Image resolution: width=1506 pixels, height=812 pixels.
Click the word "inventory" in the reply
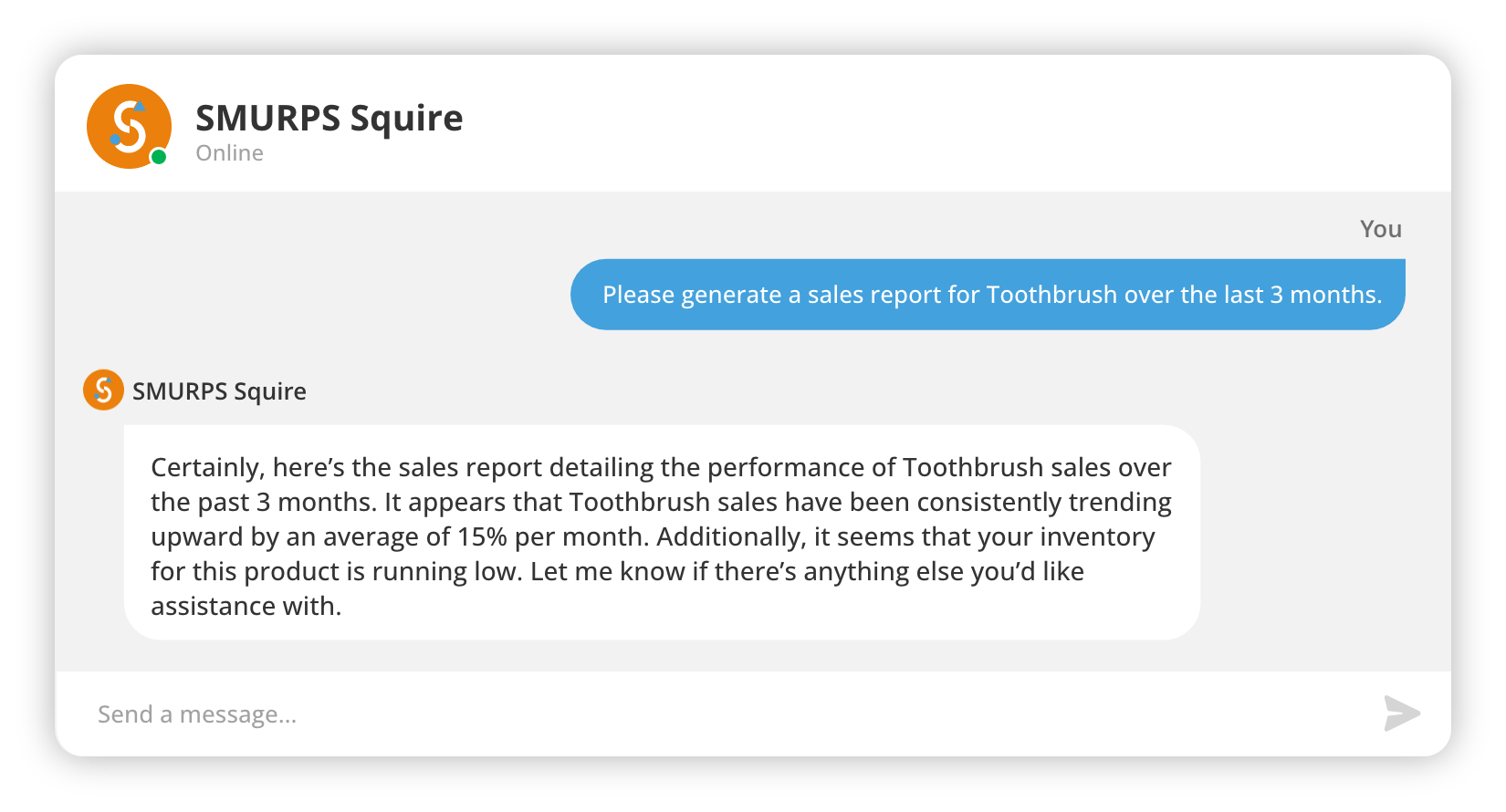click(1097, 537)
